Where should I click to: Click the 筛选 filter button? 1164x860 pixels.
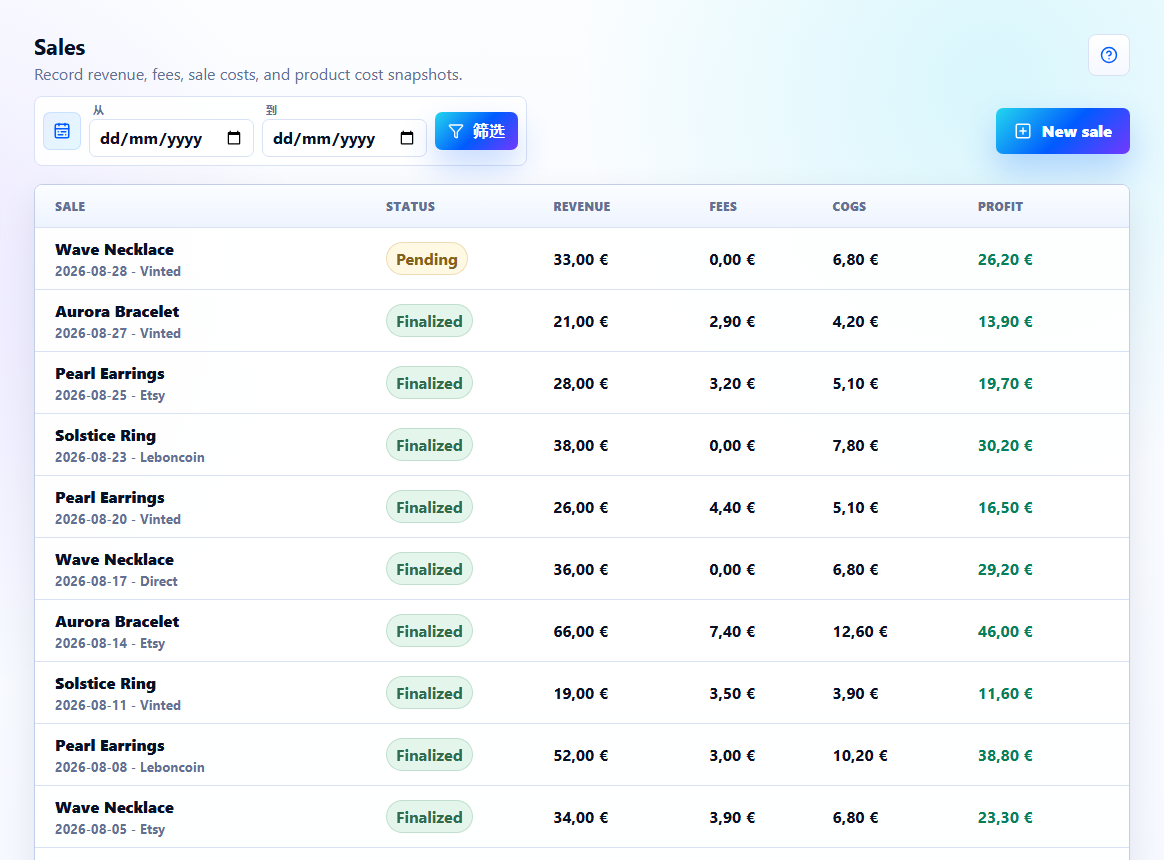[x=476, y=131]
